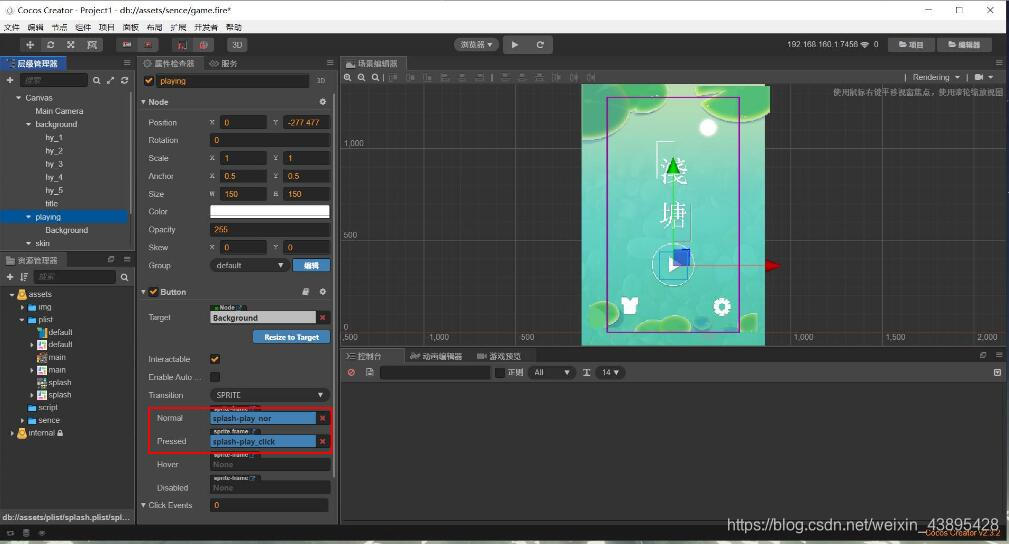
Task: Open scene camera options dropdown
Action: coord(984,77)
